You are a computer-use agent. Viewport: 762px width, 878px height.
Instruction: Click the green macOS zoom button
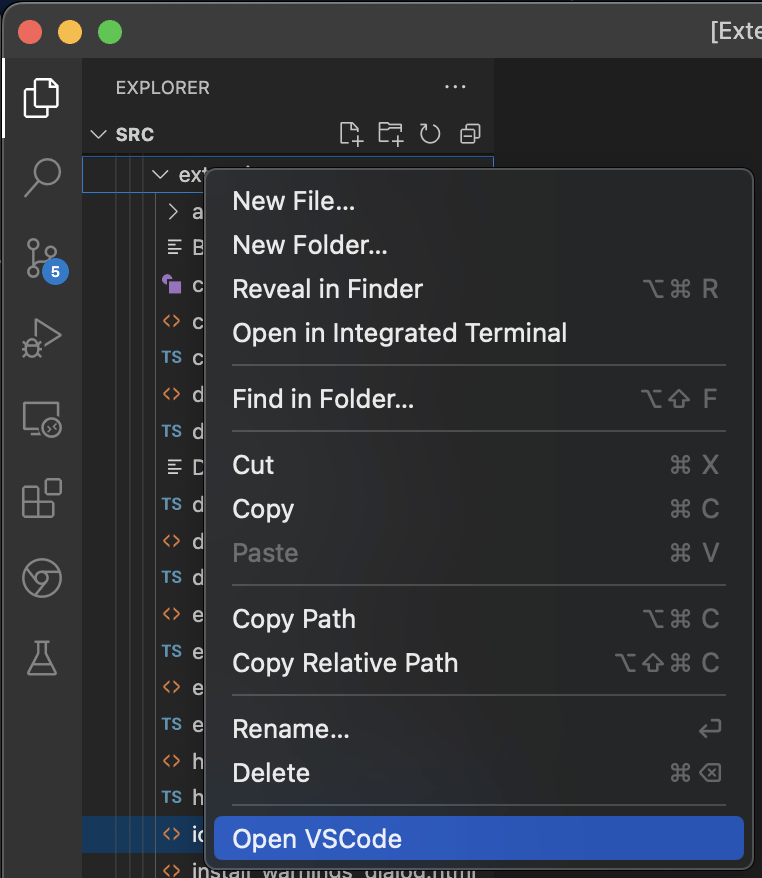point(110,32)
